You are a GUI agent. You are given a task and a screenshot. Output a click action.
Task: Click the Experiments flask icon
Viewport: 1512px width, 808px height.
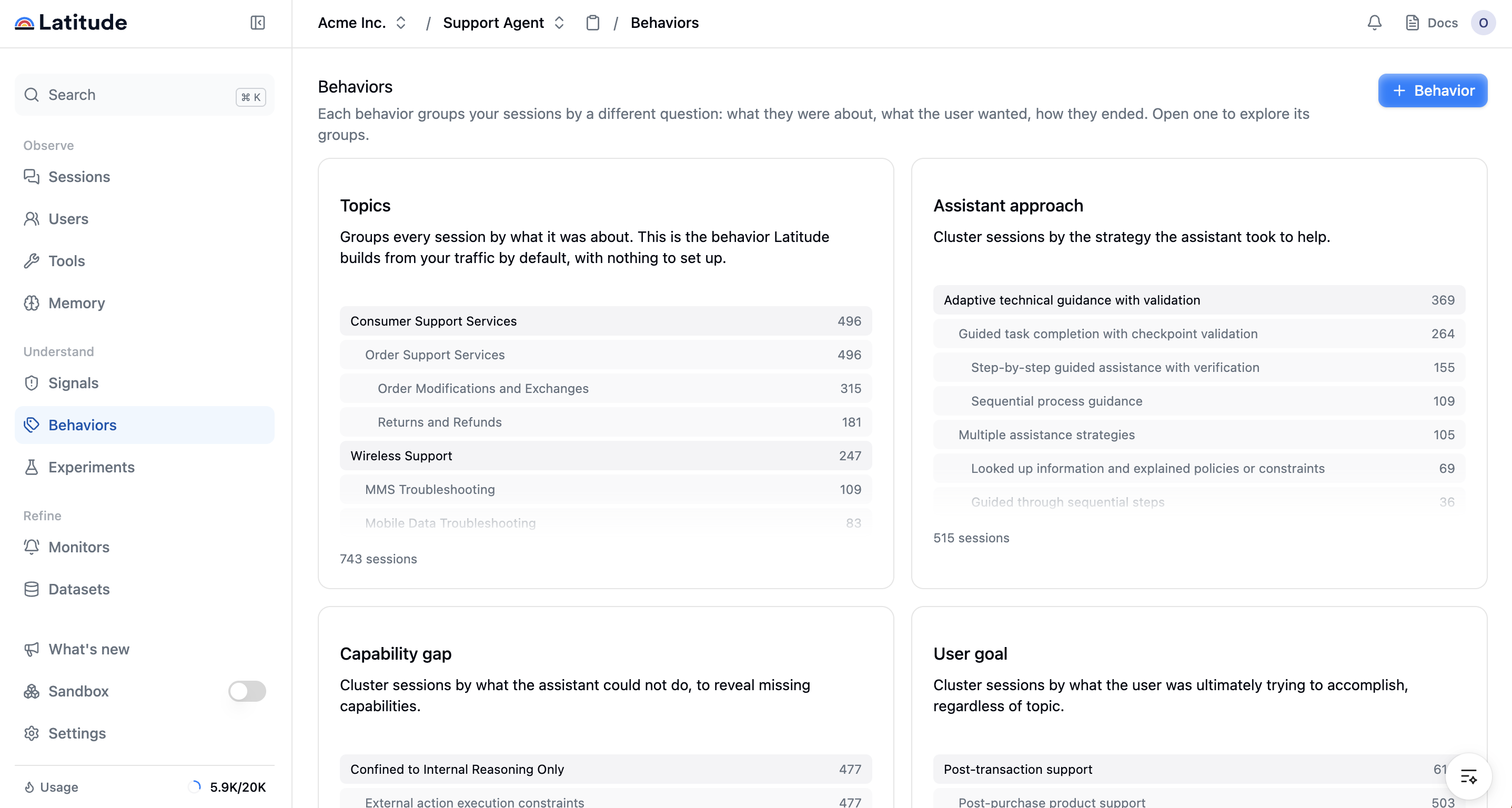[32, 467]
